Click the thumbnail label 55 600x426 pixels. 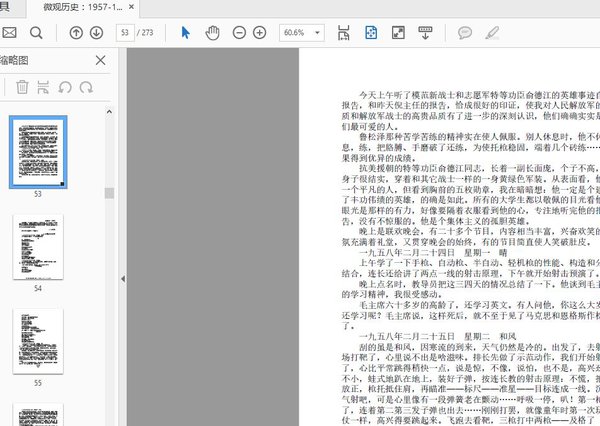click(x=38, y=383)
